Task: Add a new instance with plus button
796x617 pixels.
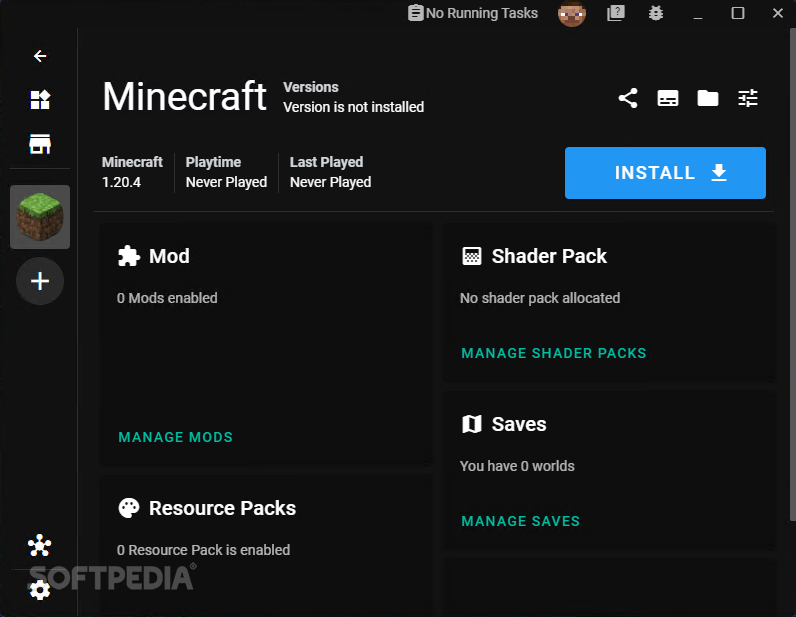Action: click(40, 281)
